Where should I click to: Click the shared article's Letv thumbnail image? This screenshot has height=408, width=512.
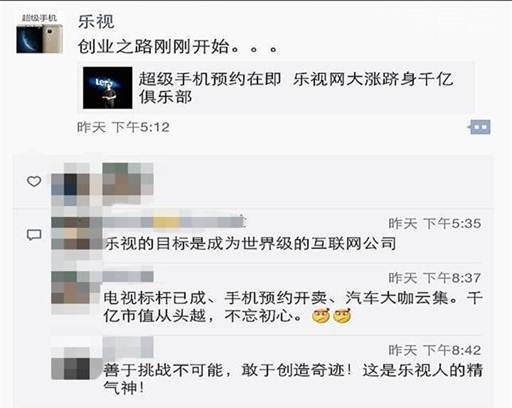[x=108, y=88]
